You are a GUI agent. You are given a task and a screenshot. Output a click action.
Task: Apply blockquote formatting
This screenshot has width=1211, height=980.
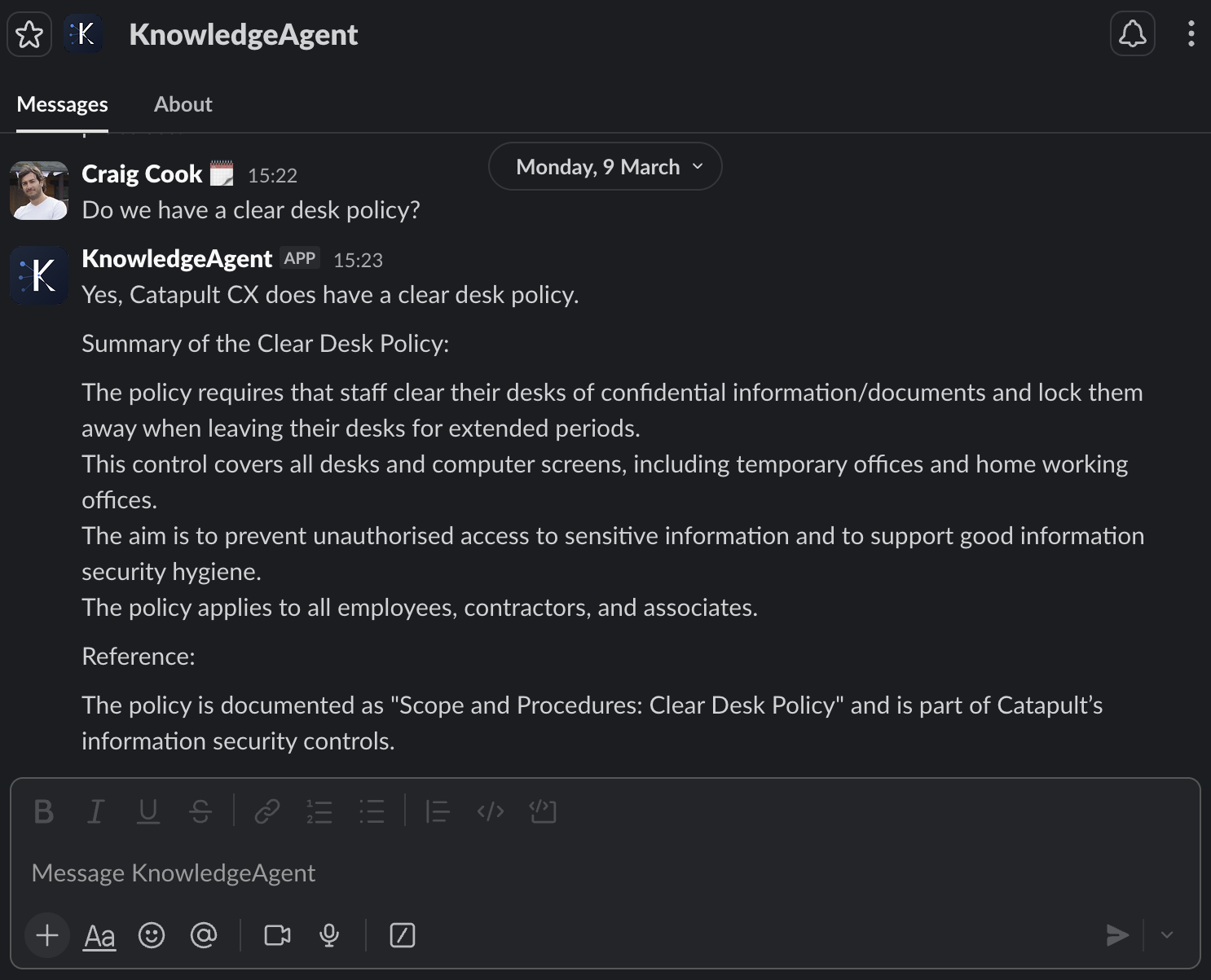pyautogui.click(x=437, y=811)
